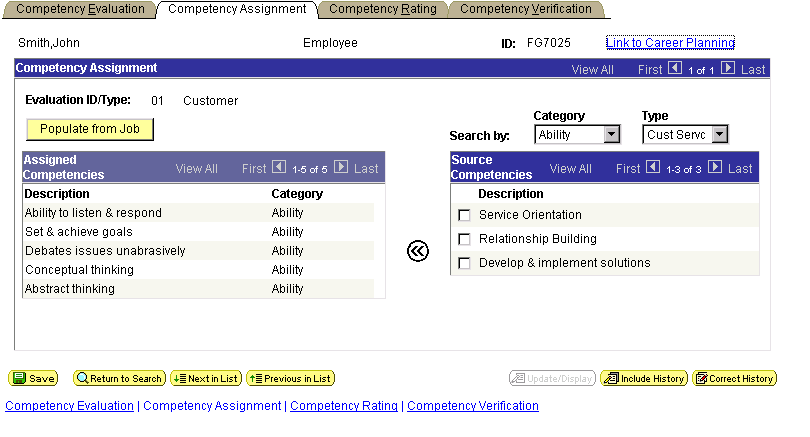Screen dimensions: 810x437
Task: Follow the Link to Career Planning
Action: coord(670,43)
